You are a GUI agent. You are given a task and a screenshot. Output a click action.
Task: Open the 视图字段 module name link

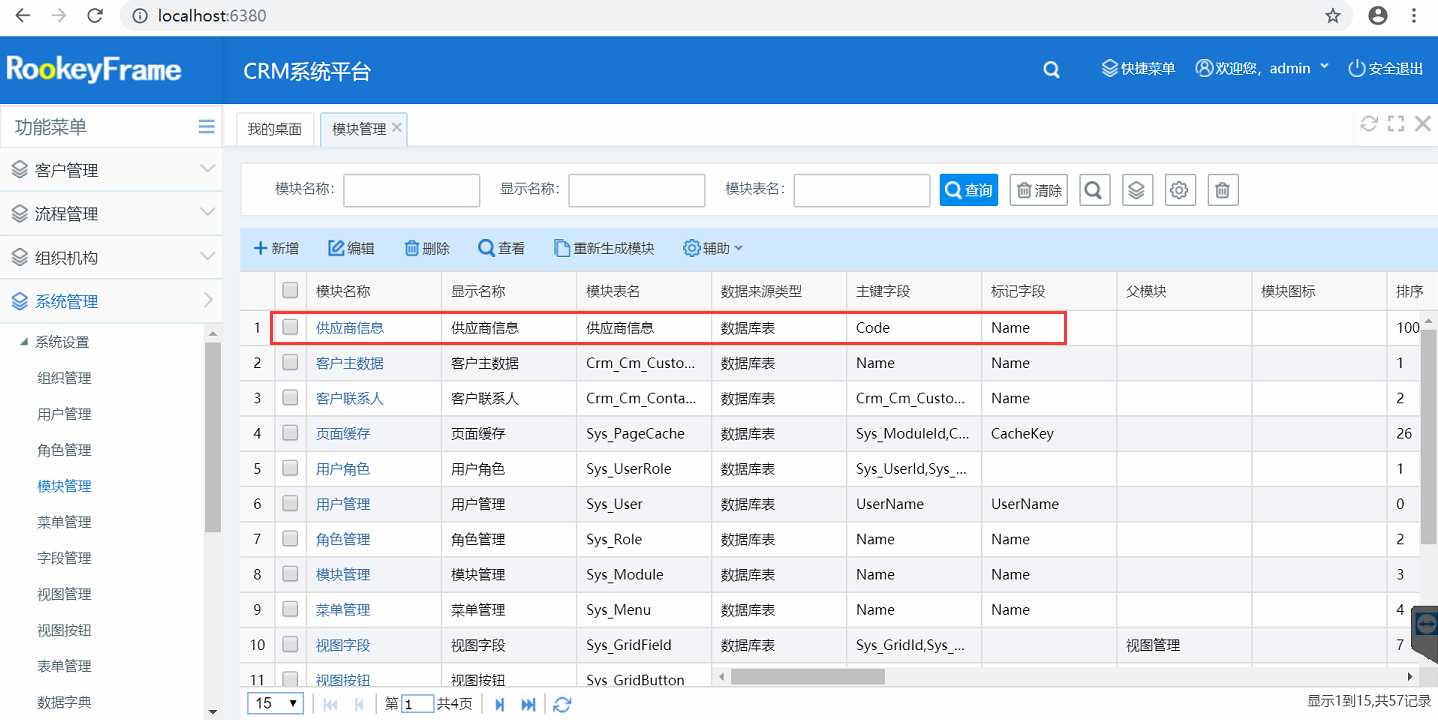(343, 645)
